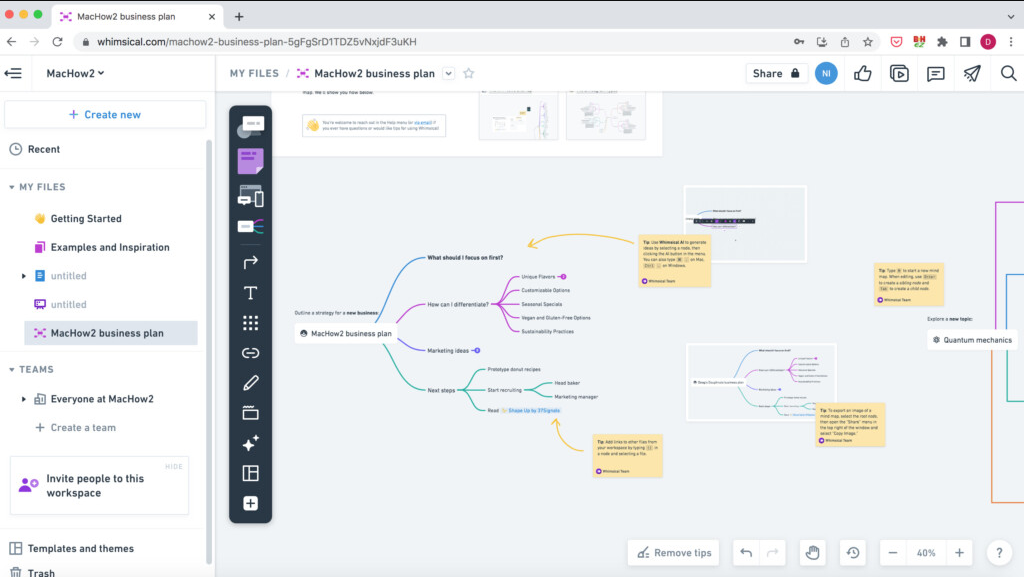Click zoom in plus button

coord(959,552)
